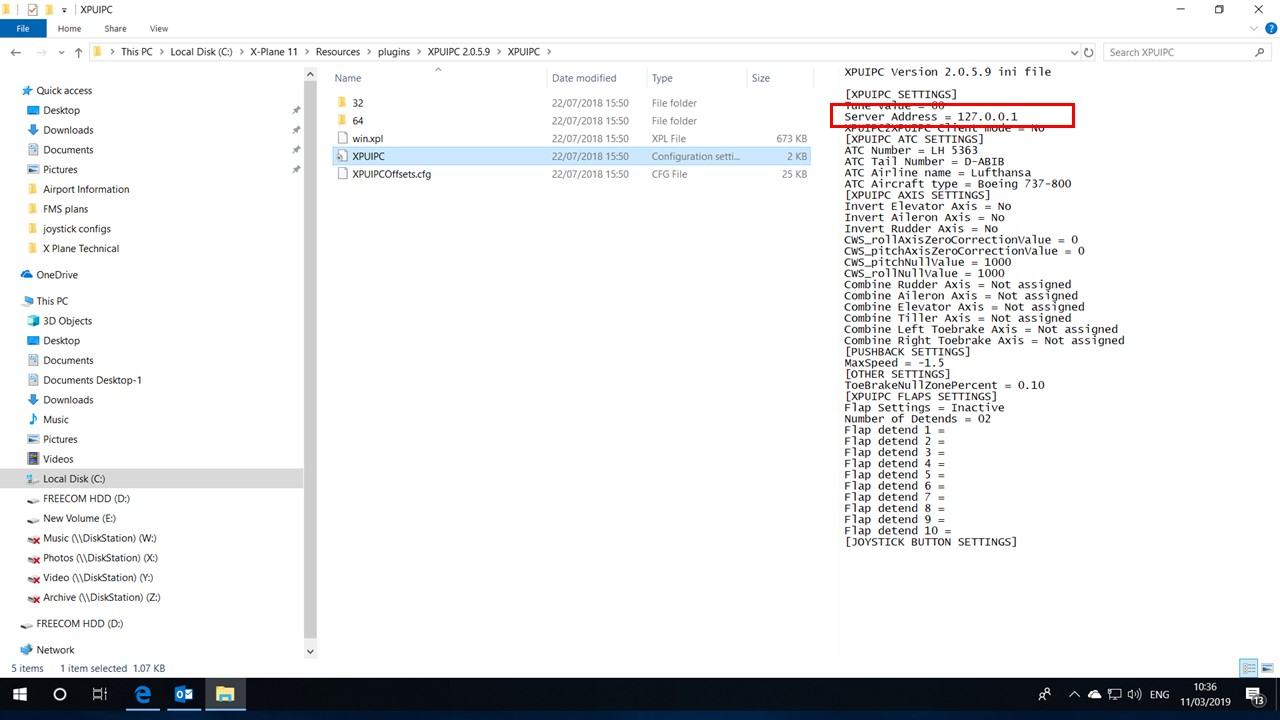Open Photos (\\DiskStation) (X:) drive
This screenshot has height=720, width=1280.
coord(100,558)
